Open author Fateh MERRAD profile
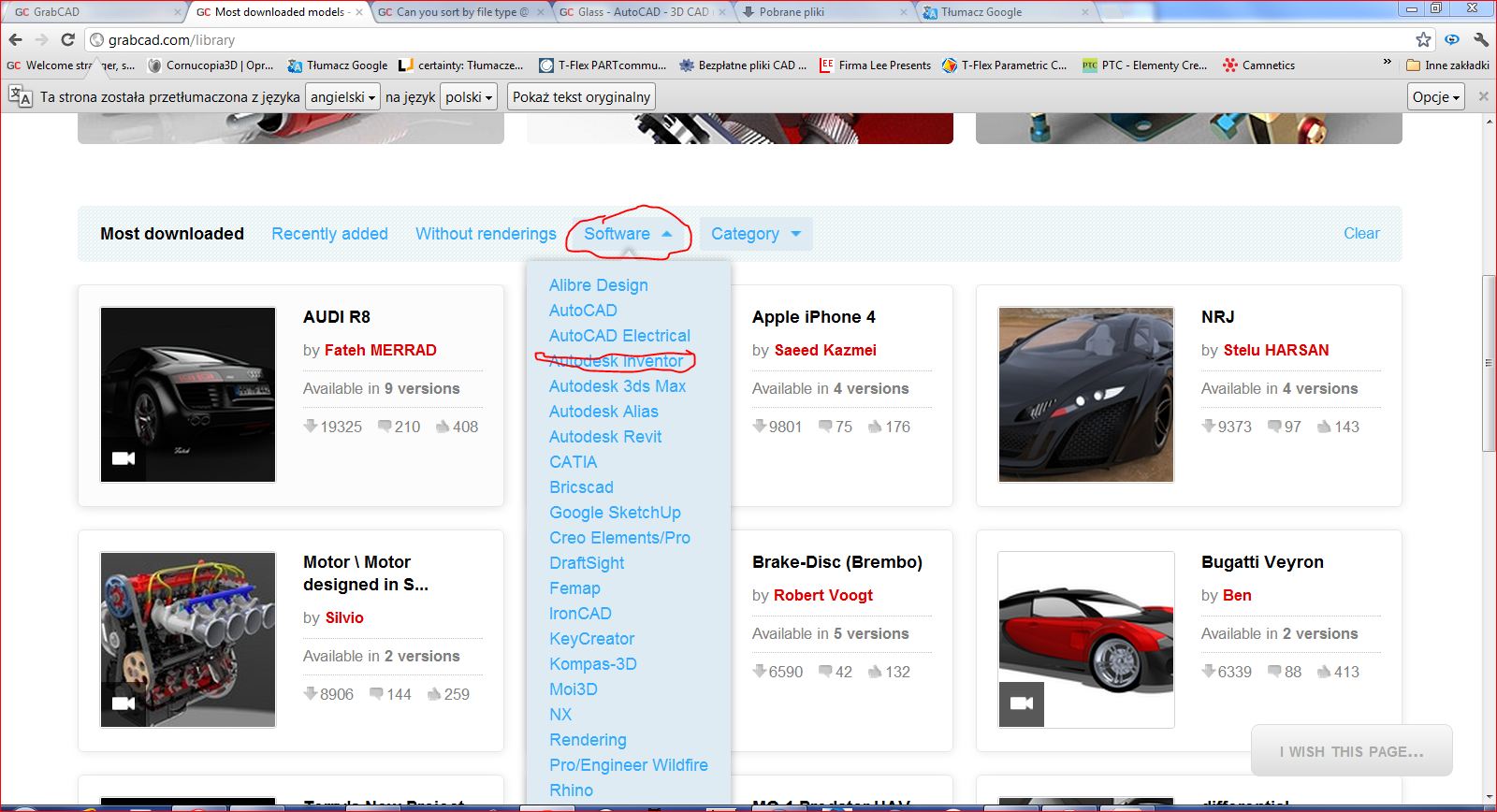 [x=381, y=350]
